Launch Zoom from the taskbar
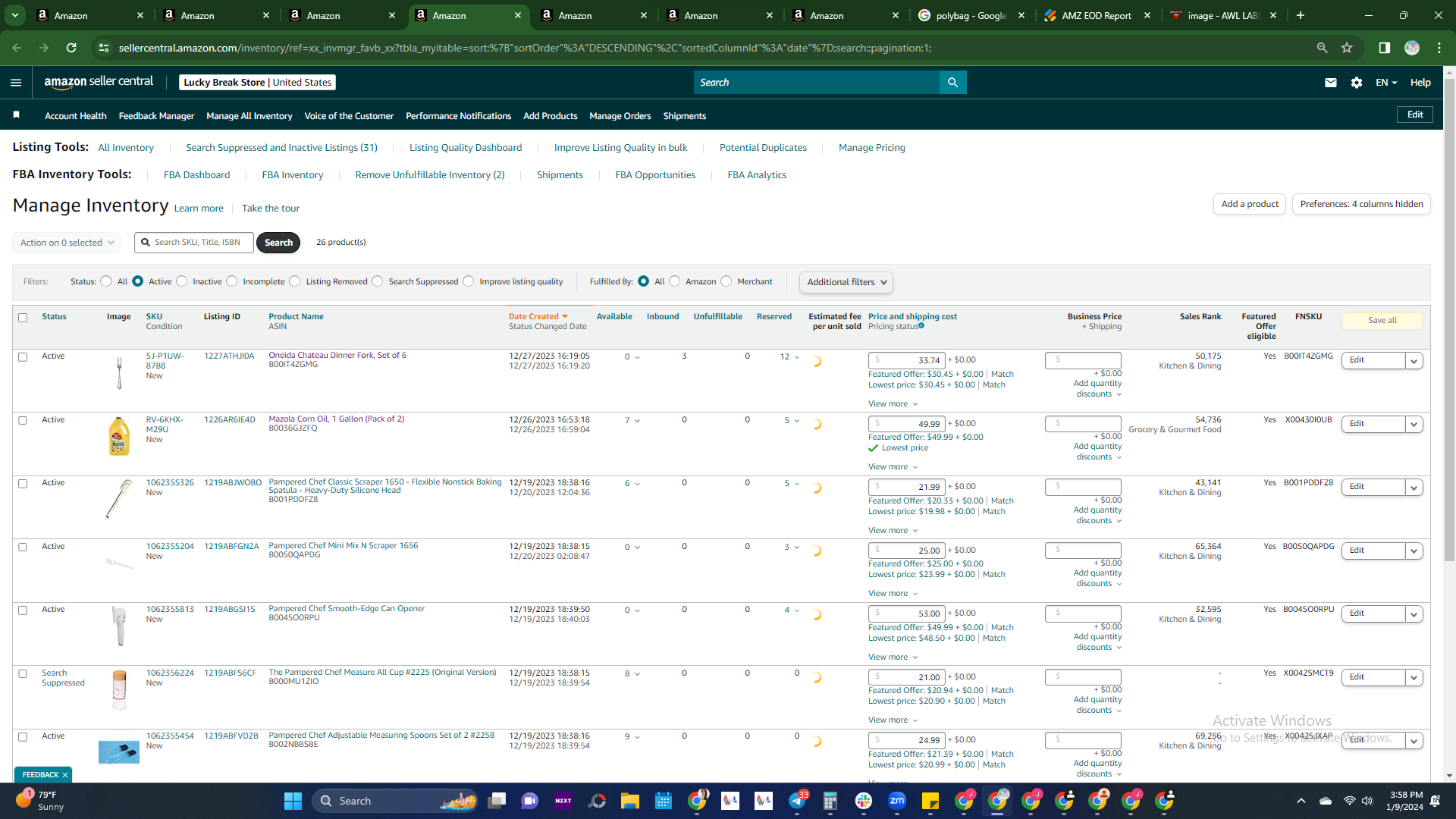 (897, 801)
